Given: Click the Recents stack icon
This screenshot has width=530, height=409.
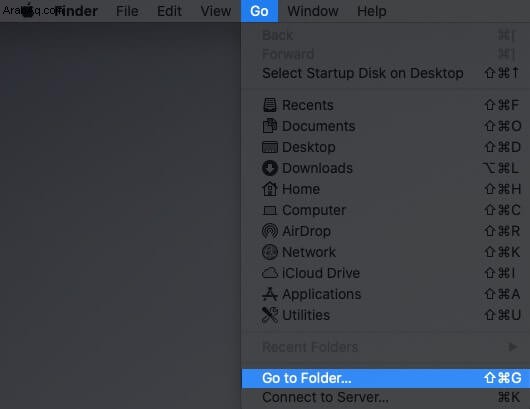Looking at the screenshot, I should pos(270,105).
